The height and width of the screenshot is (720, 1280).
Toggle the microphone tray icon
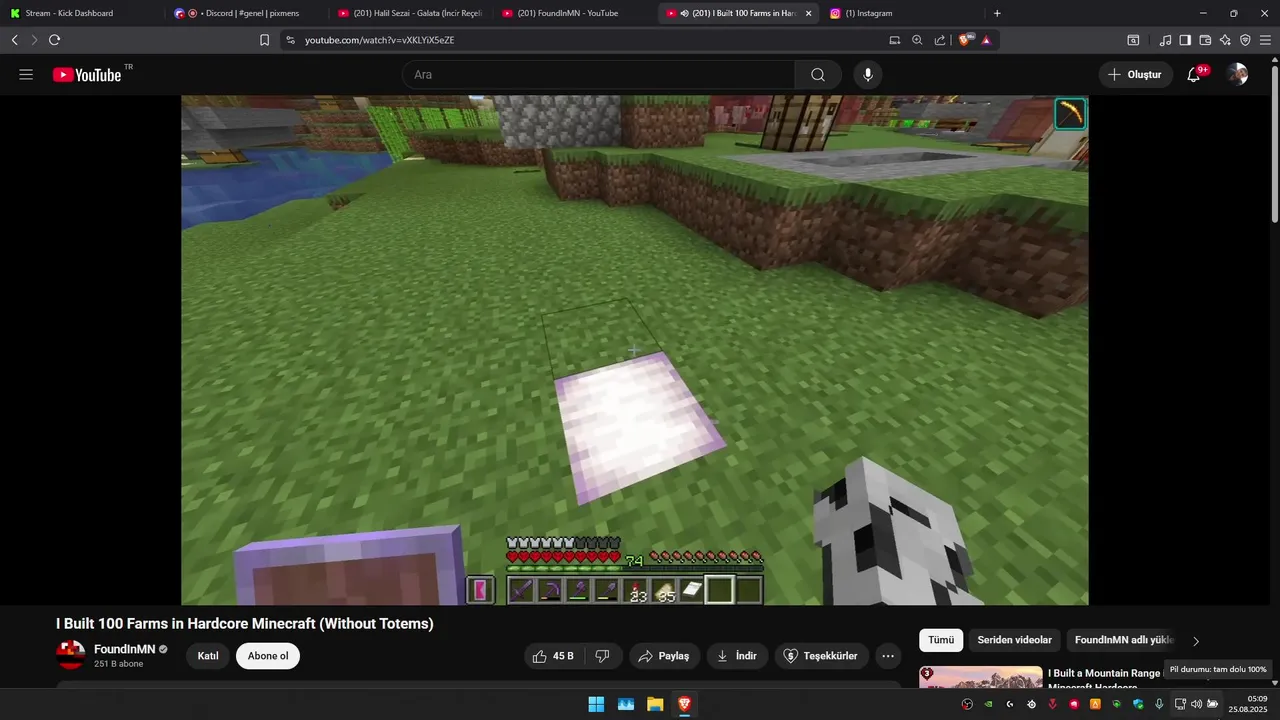coord(1159,704)
